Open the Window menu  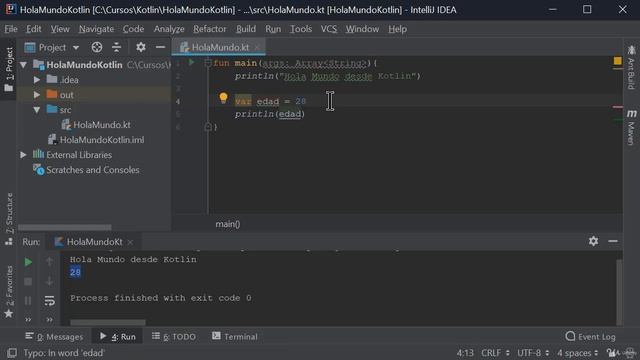point(362,29)
